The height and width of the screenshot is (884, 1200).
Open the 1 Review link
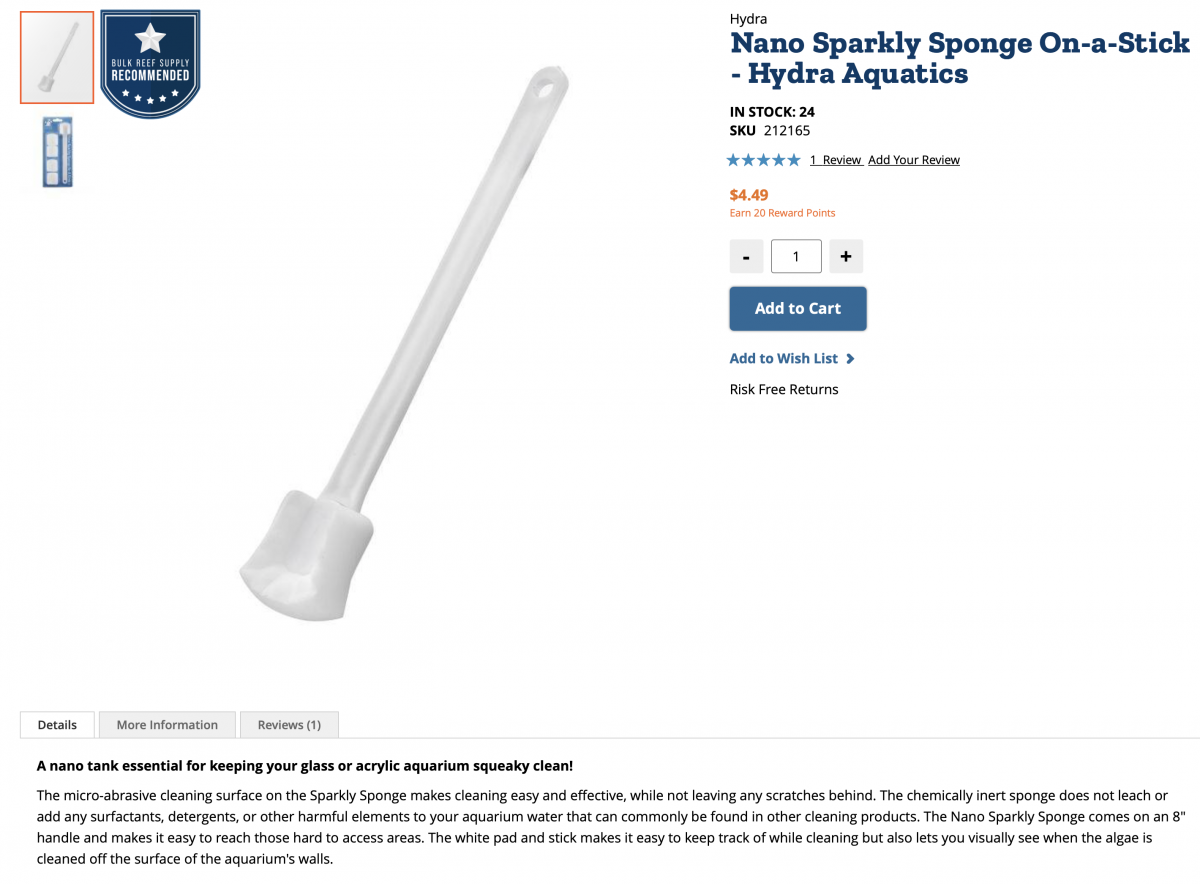pyautogui.click(x=835, y=160)
